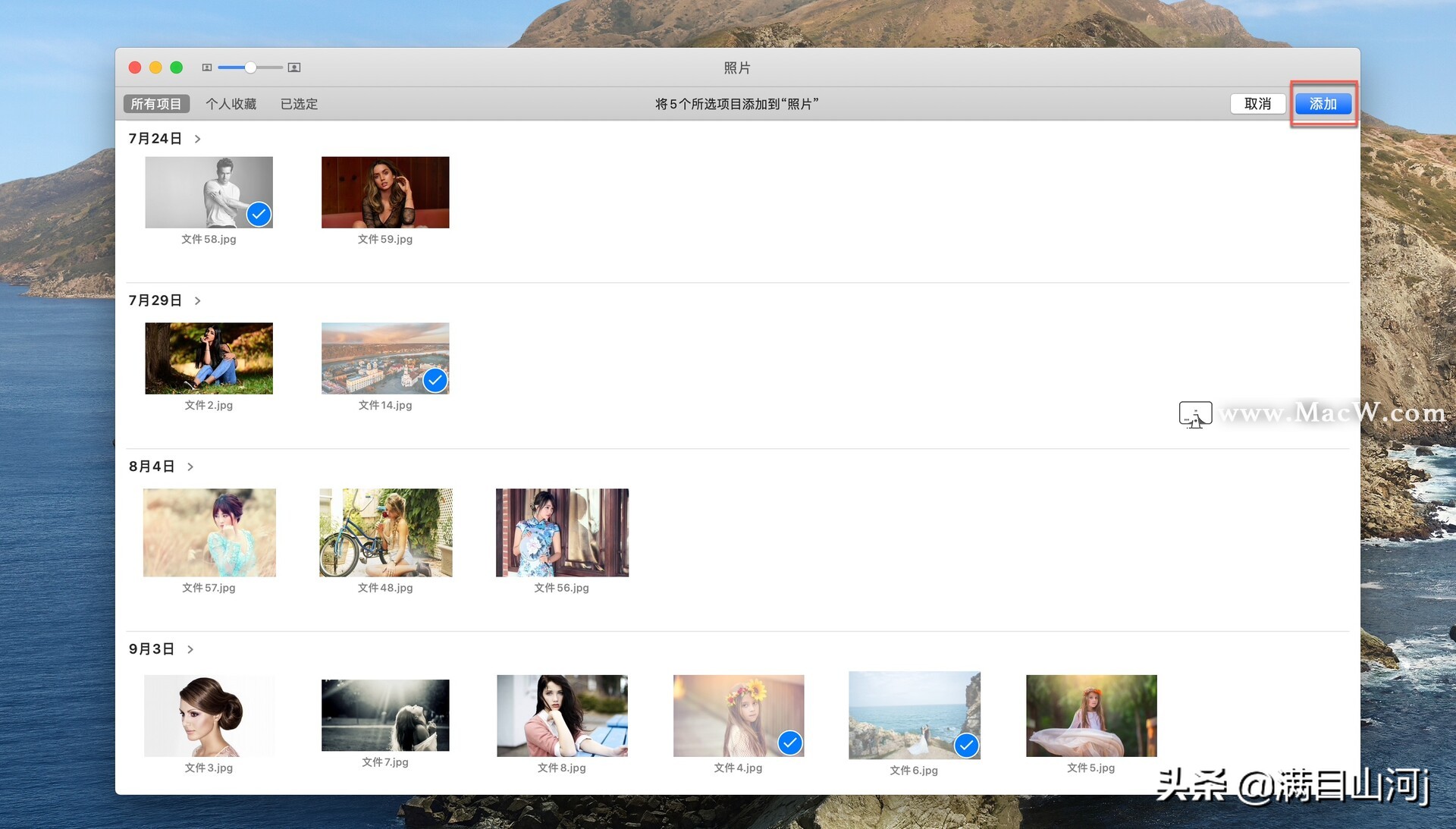Select the 文件59.jpg thumbnail
Viewport: 1456px width, 829px height.
(385, 193)
